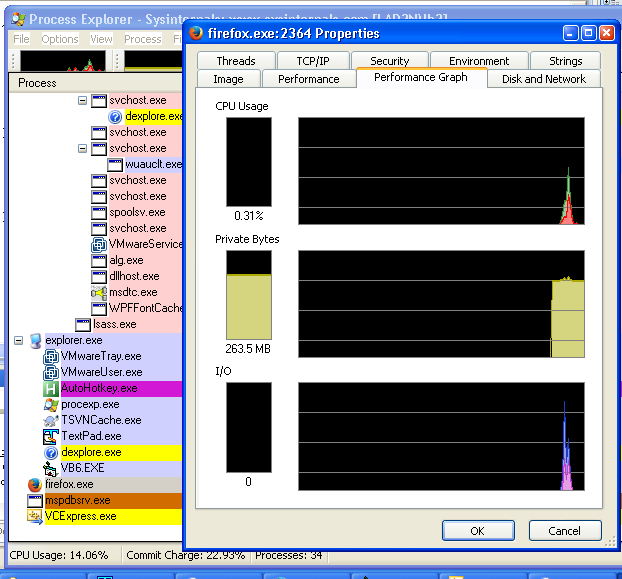Collapse the svchost.exe node containing dexplore.exe
622x579 pixels.
[x=83, y=100]
